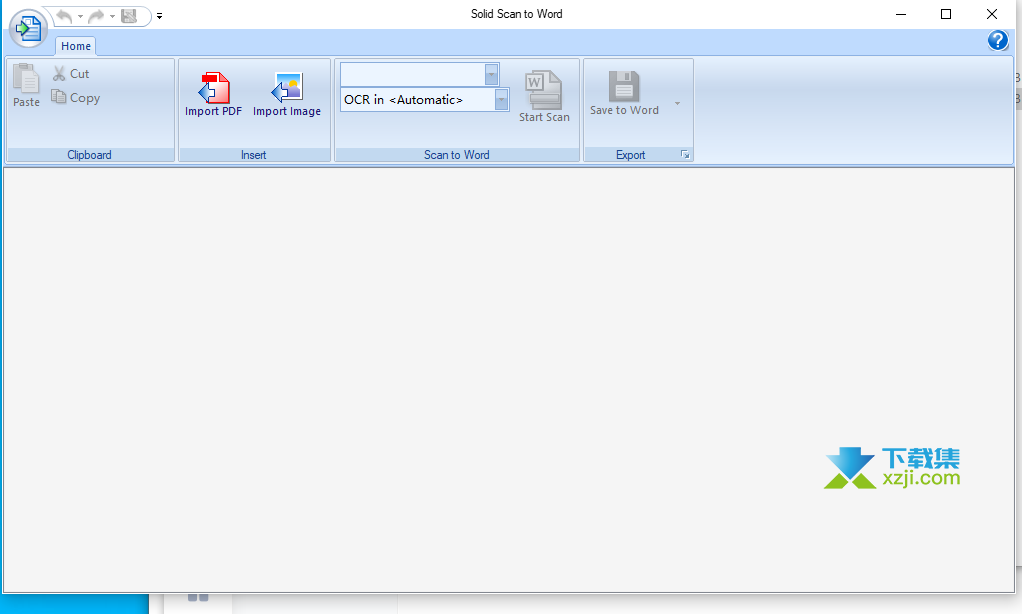Click the Save icon in quick access toolbar

tap(129, 16)
